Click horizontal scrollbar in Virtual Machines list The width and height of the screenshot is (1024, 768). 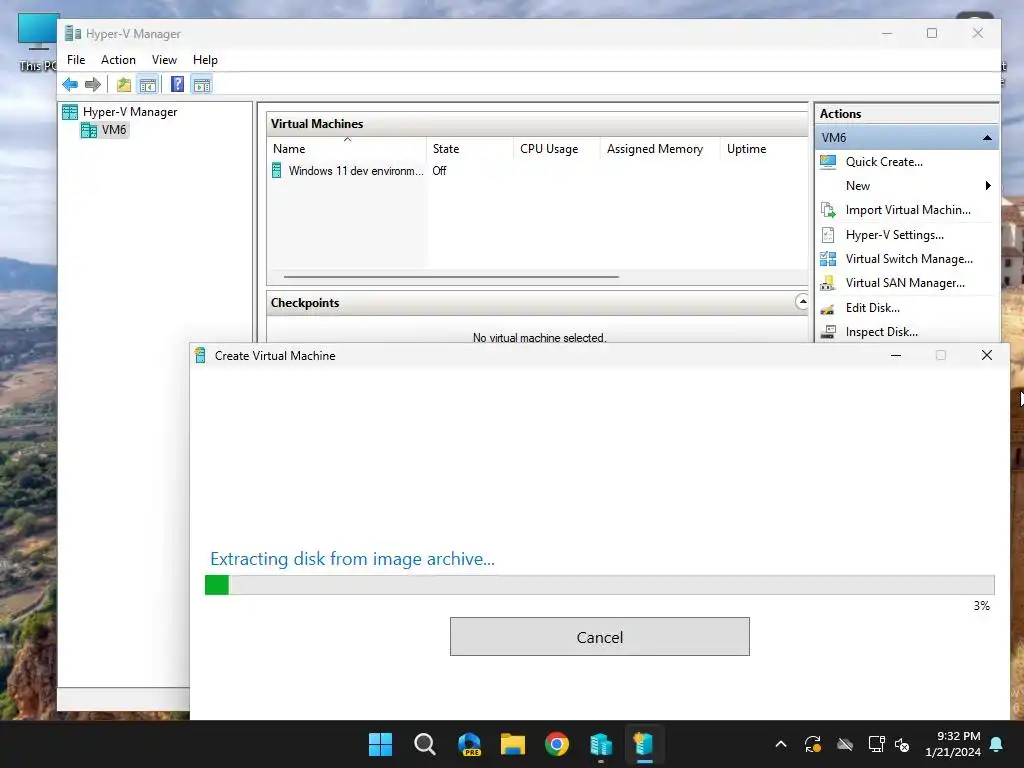pyautogui.click(x=451, y=277)
